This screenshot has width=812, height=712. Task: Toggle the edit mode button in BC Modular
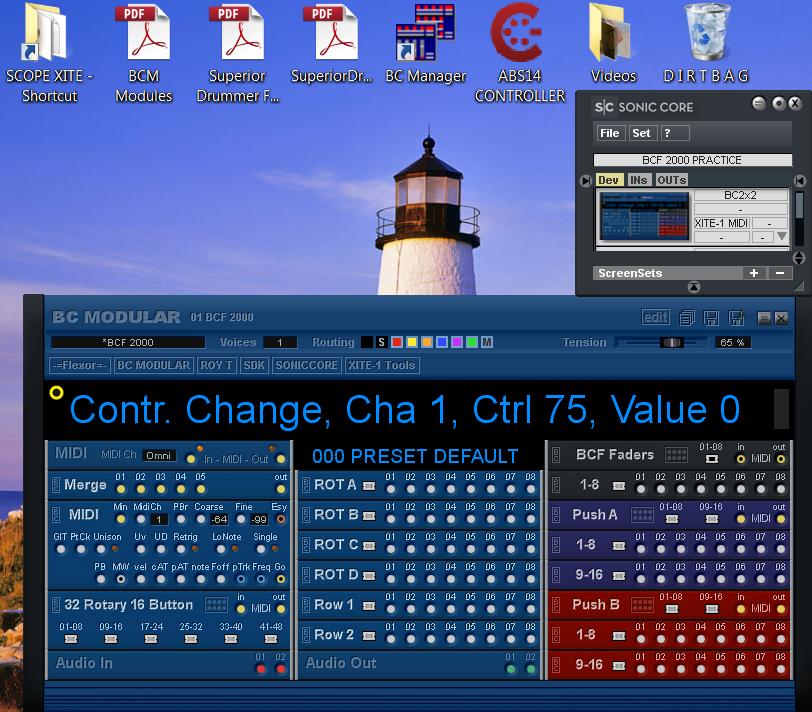click(655, 318)
